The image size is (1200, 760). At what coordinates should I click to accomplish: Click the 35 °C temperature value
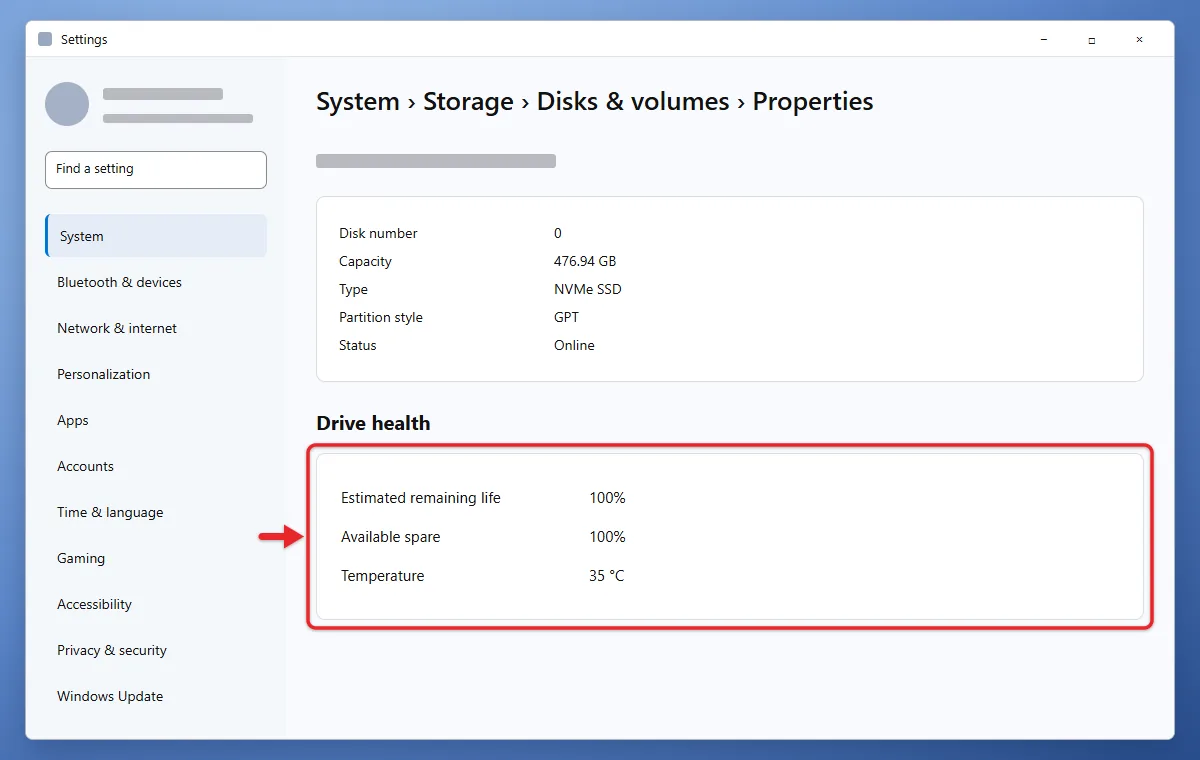pyautogui.click(x=607, y=576)
